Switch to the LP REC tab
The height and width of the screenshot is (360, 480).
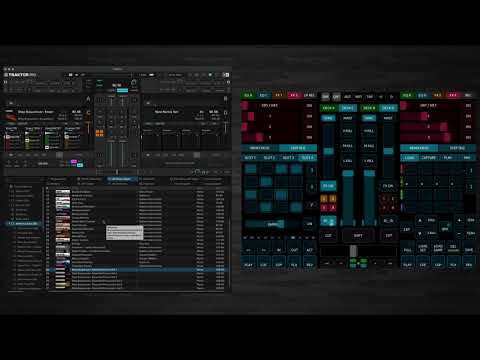[309, 95]
